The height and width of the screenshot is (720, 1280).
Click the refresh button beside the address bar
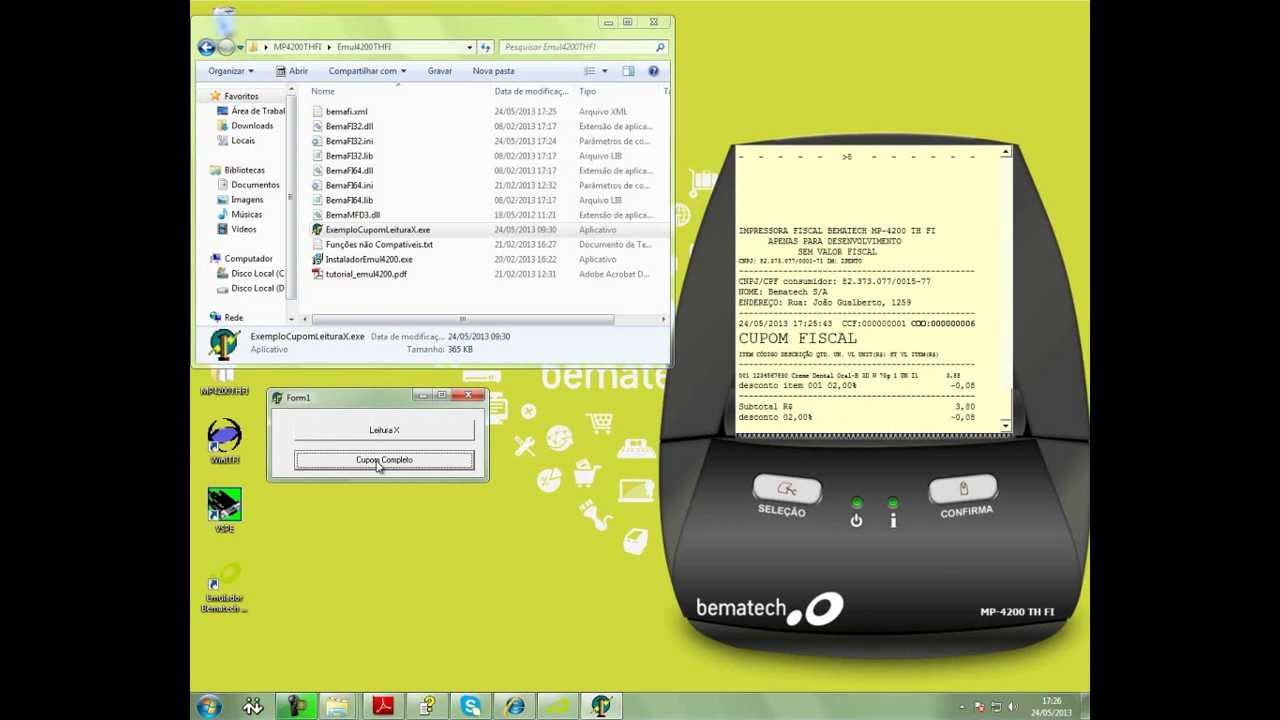pos(485,47)
